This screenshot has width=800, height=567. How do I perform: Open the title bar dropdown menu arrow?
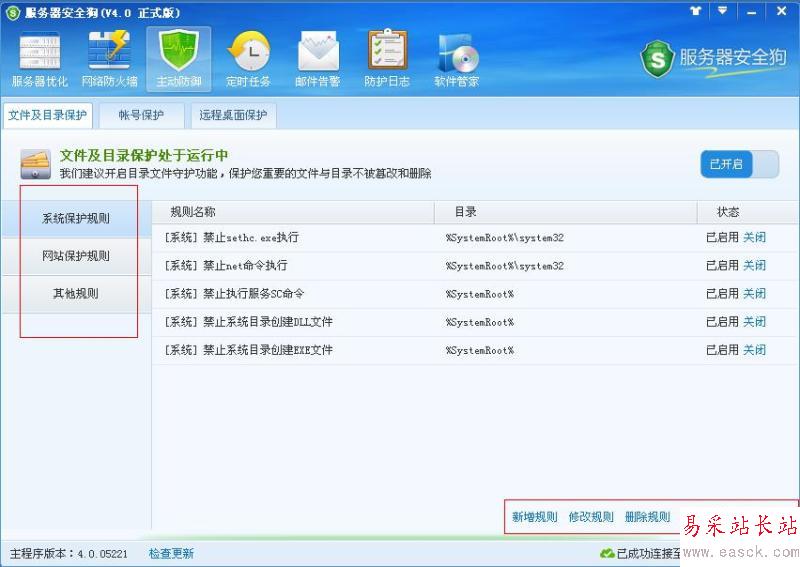[x=722, y=11]
